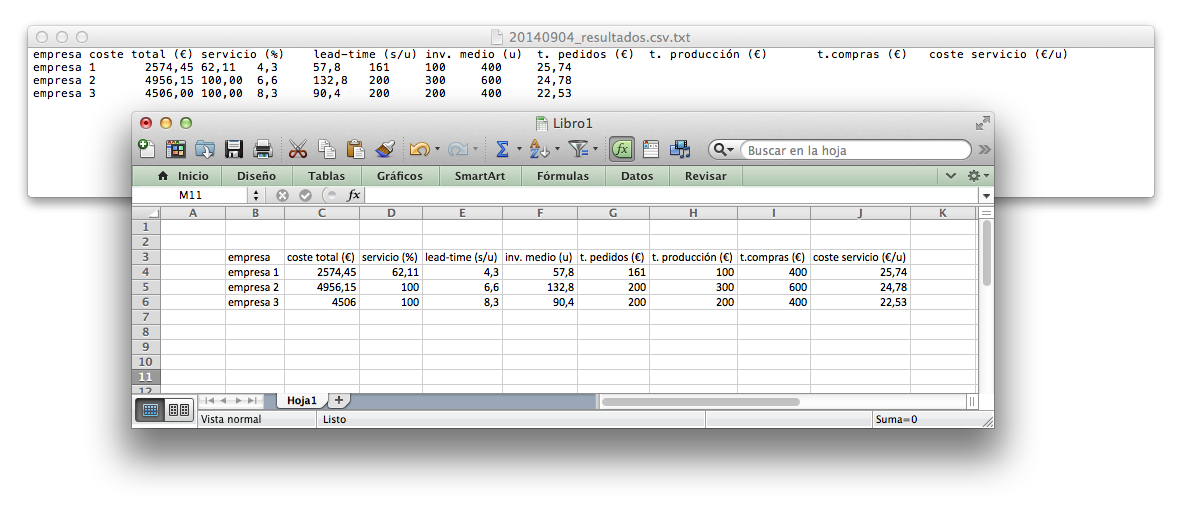Click the Paste clipboard icon

355,149
